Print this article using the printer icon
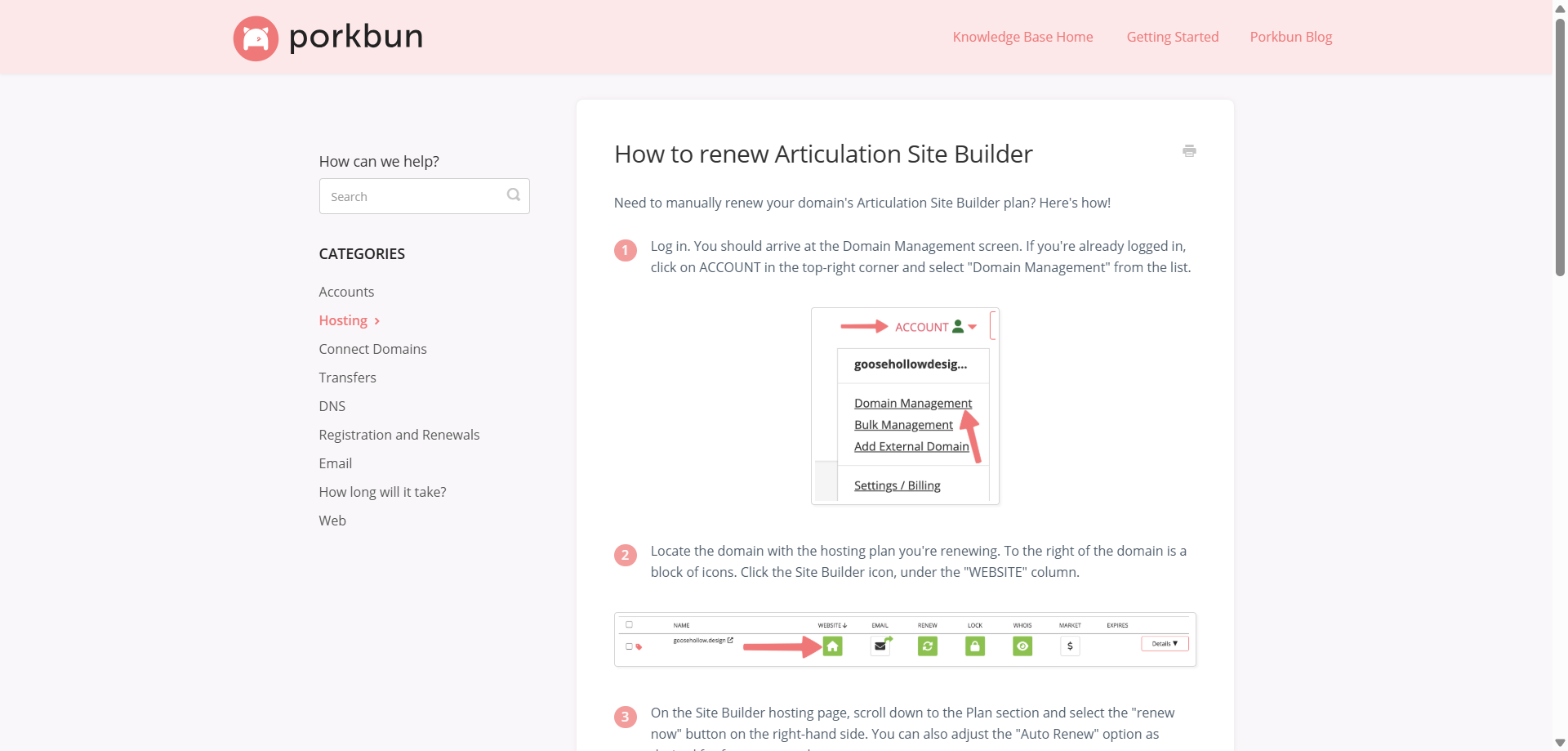 (x=1189, y=150)
